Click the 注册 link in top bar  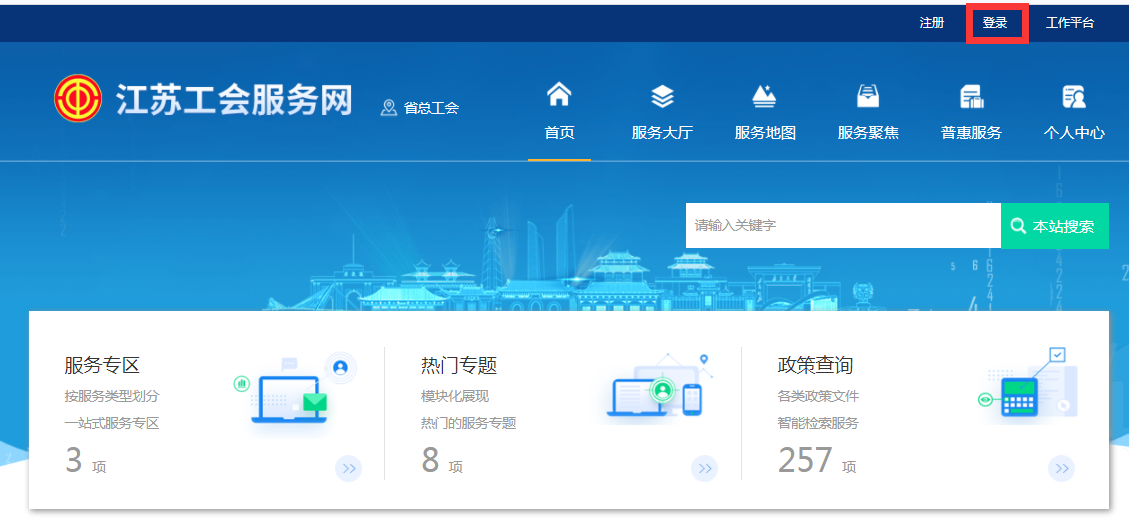(932, 23)
